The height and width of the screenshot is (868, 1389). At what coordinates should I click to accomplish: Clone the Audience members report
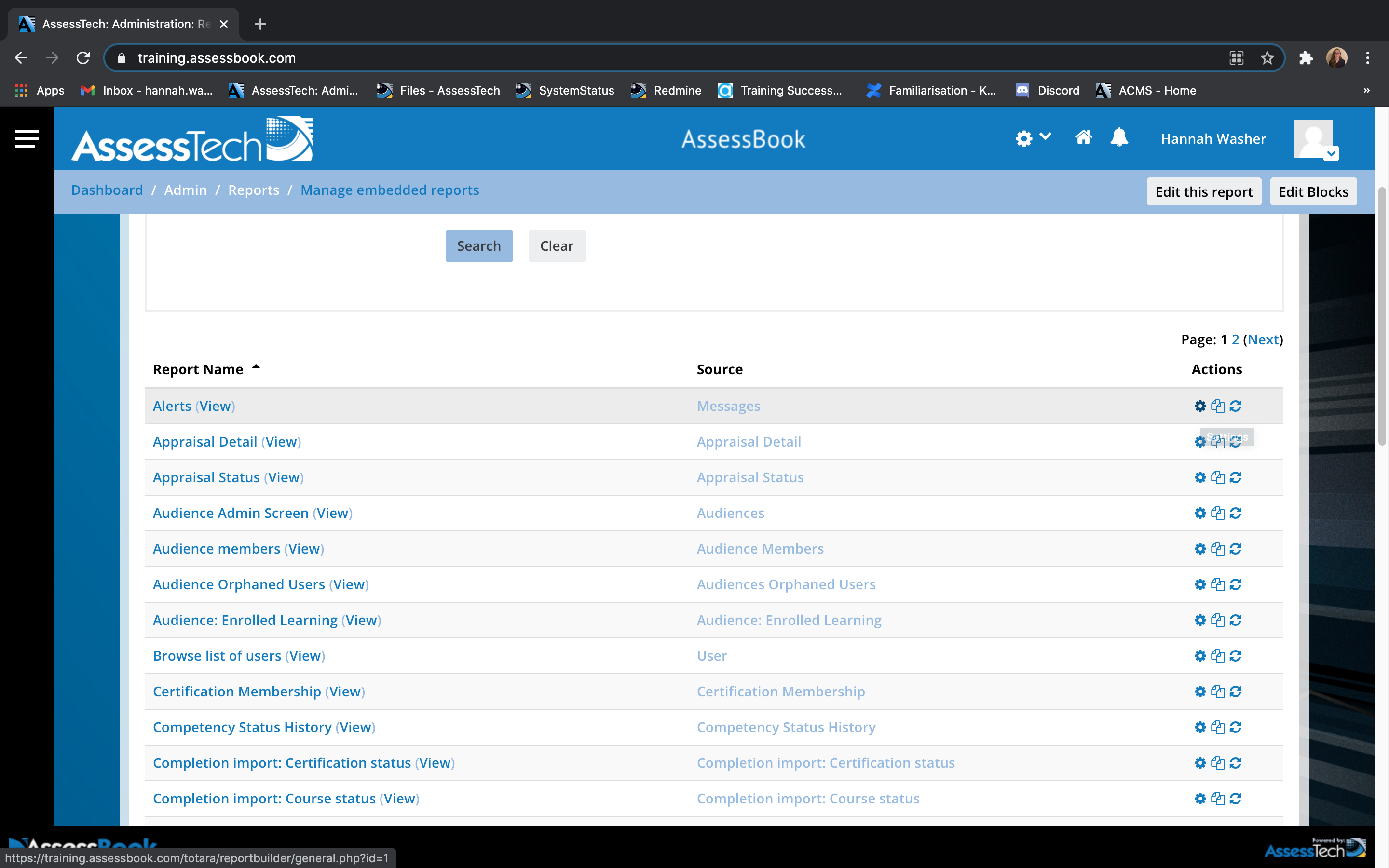tap(1217, 548)
